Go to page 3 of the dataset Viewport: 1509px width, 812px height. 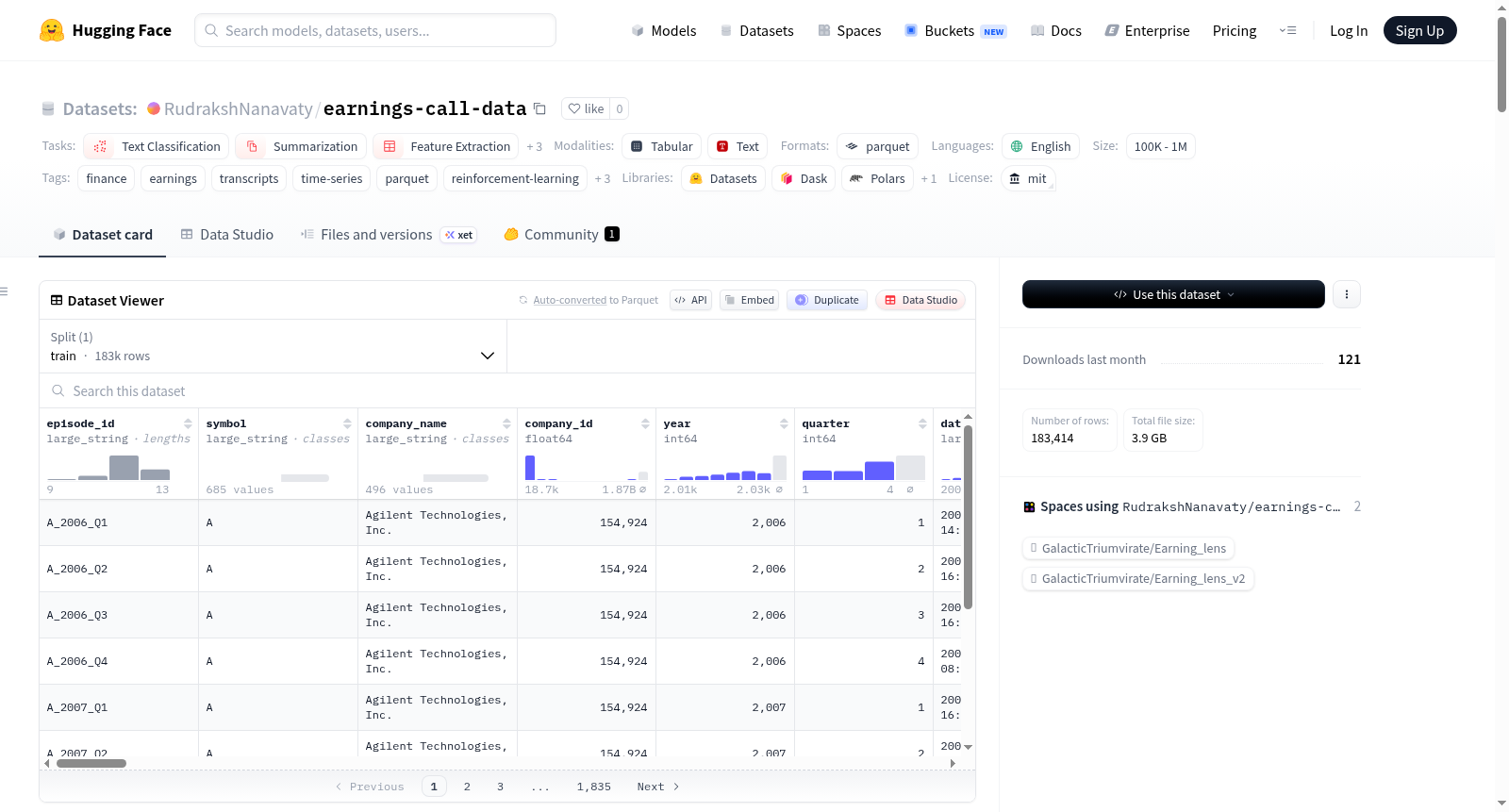(x=500, y=787)
